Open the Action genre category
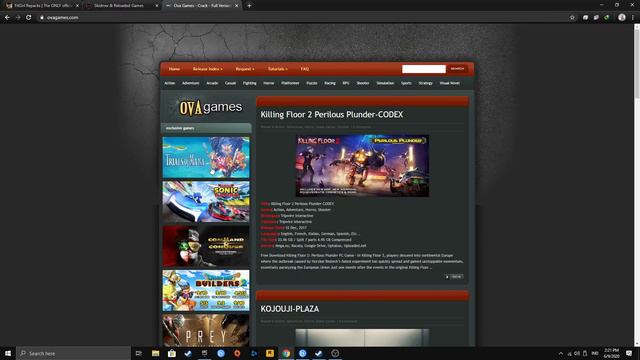This screenshot has height=360, width=640. tap(169, 83)
